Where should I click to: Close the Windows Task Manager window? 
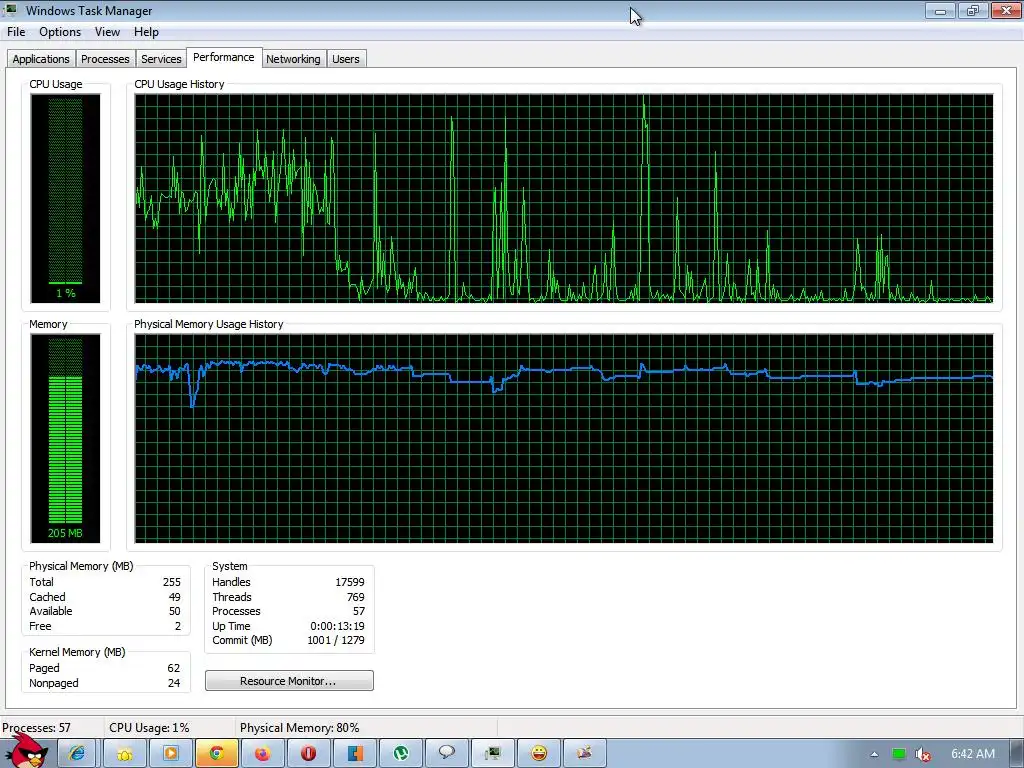click(x=1006, y=10)
